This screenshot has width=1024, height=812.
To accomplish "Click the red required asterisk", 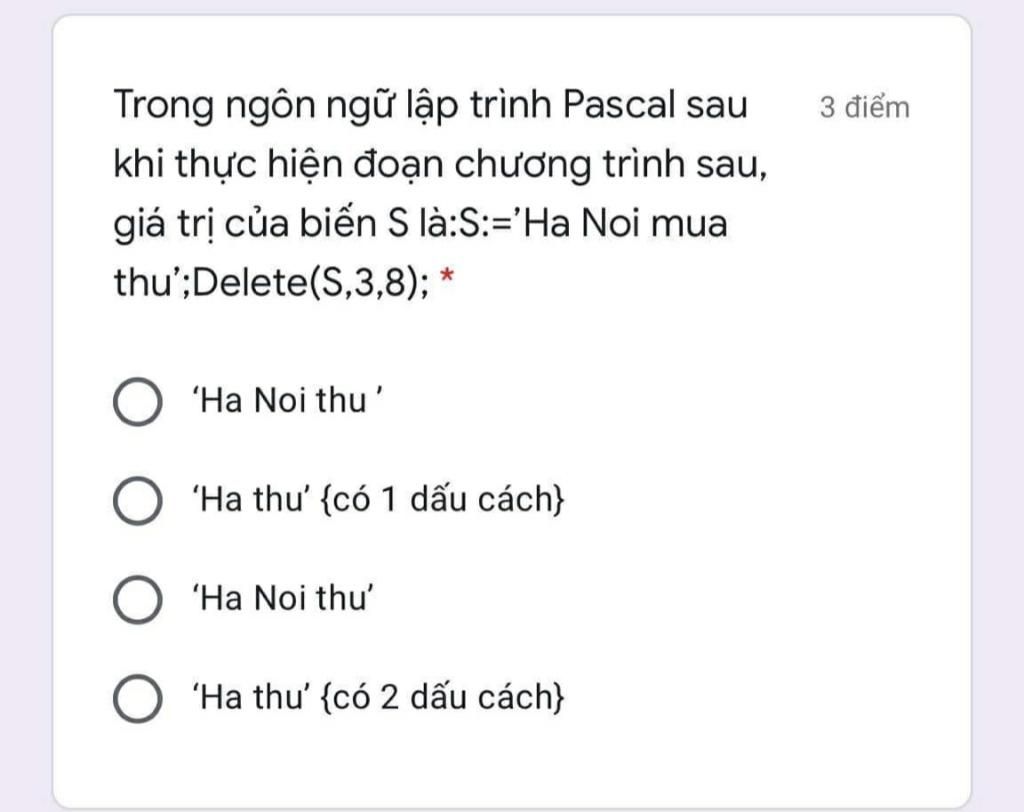I will pyautogui.click(x=447, y=283).
